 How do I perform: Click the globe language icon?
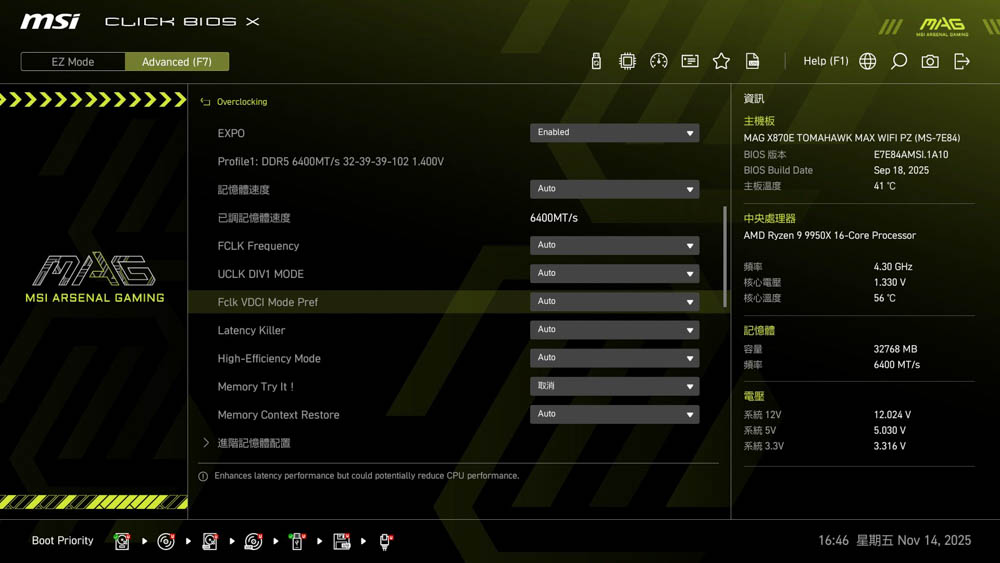coord(868,61)
